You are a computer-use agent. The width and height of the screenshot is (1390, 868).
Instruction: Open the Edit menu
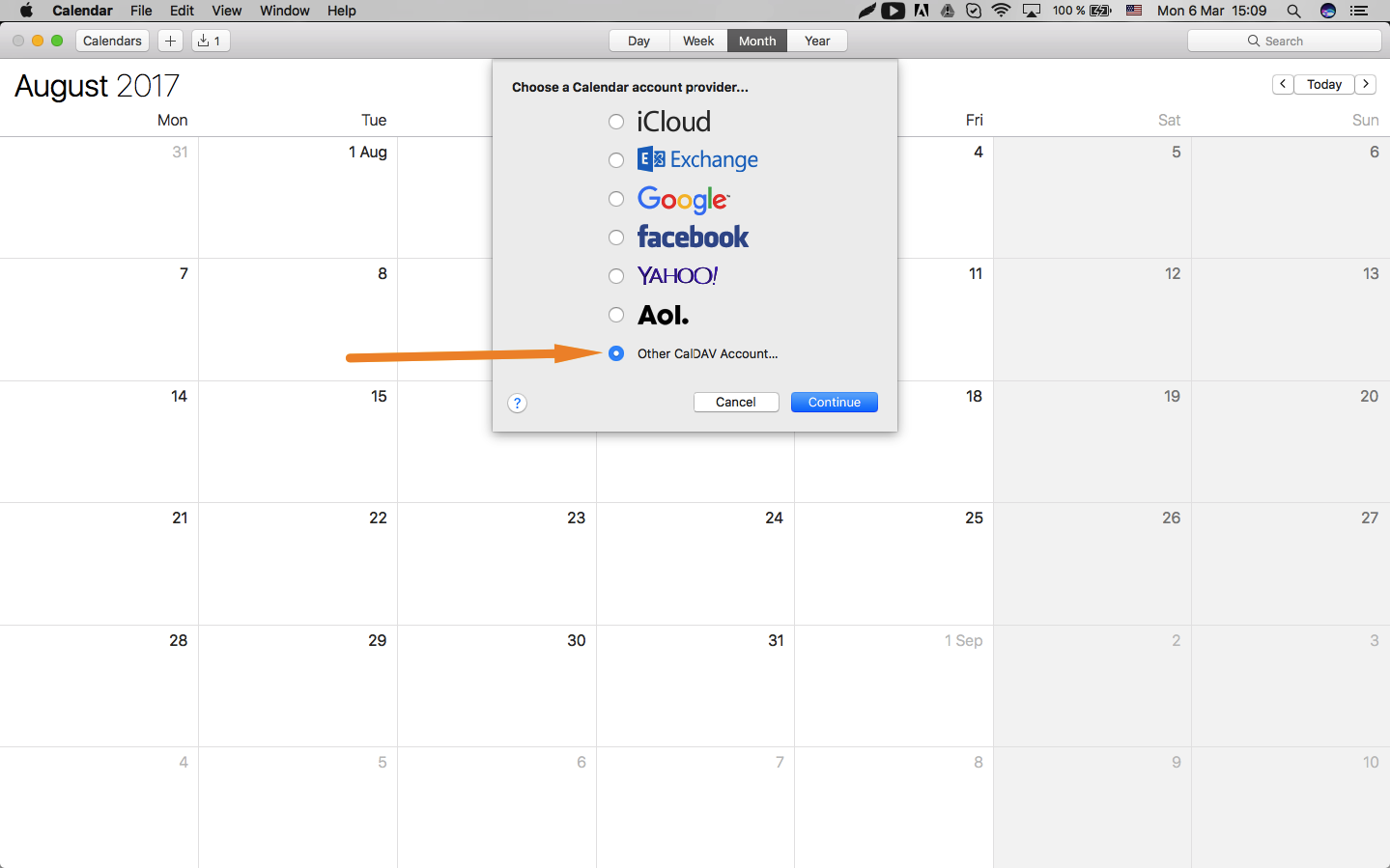click(x=182, y=11)
